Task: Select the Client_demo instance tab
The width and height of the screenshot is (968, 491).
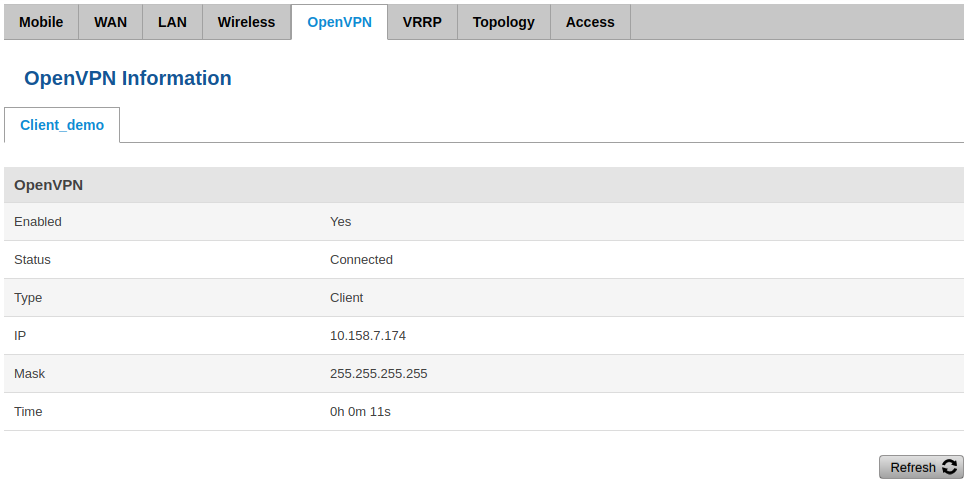Action: tap(62, 125)
